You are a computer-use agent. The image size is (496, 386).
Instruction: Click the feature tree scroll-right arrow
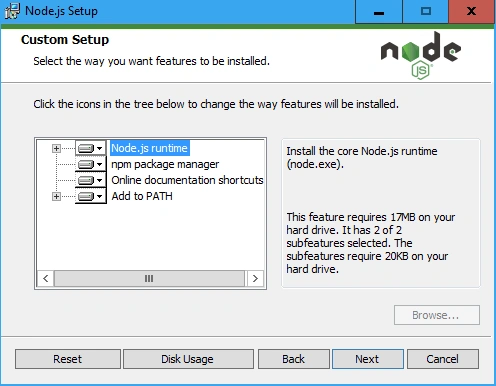(255, 278)
